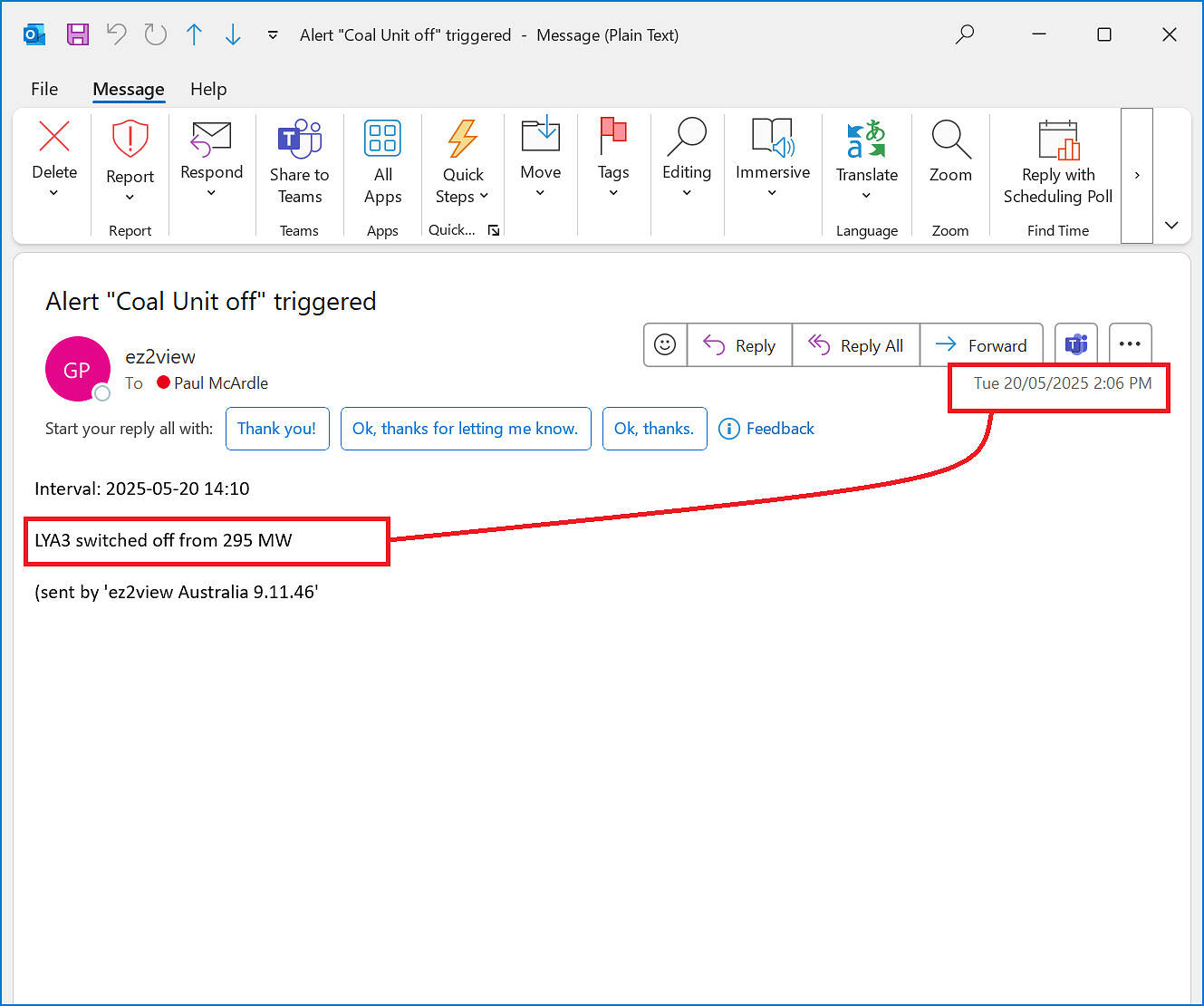
Task: Click the Quick Steps lightning icon
Action: (462, 138)
